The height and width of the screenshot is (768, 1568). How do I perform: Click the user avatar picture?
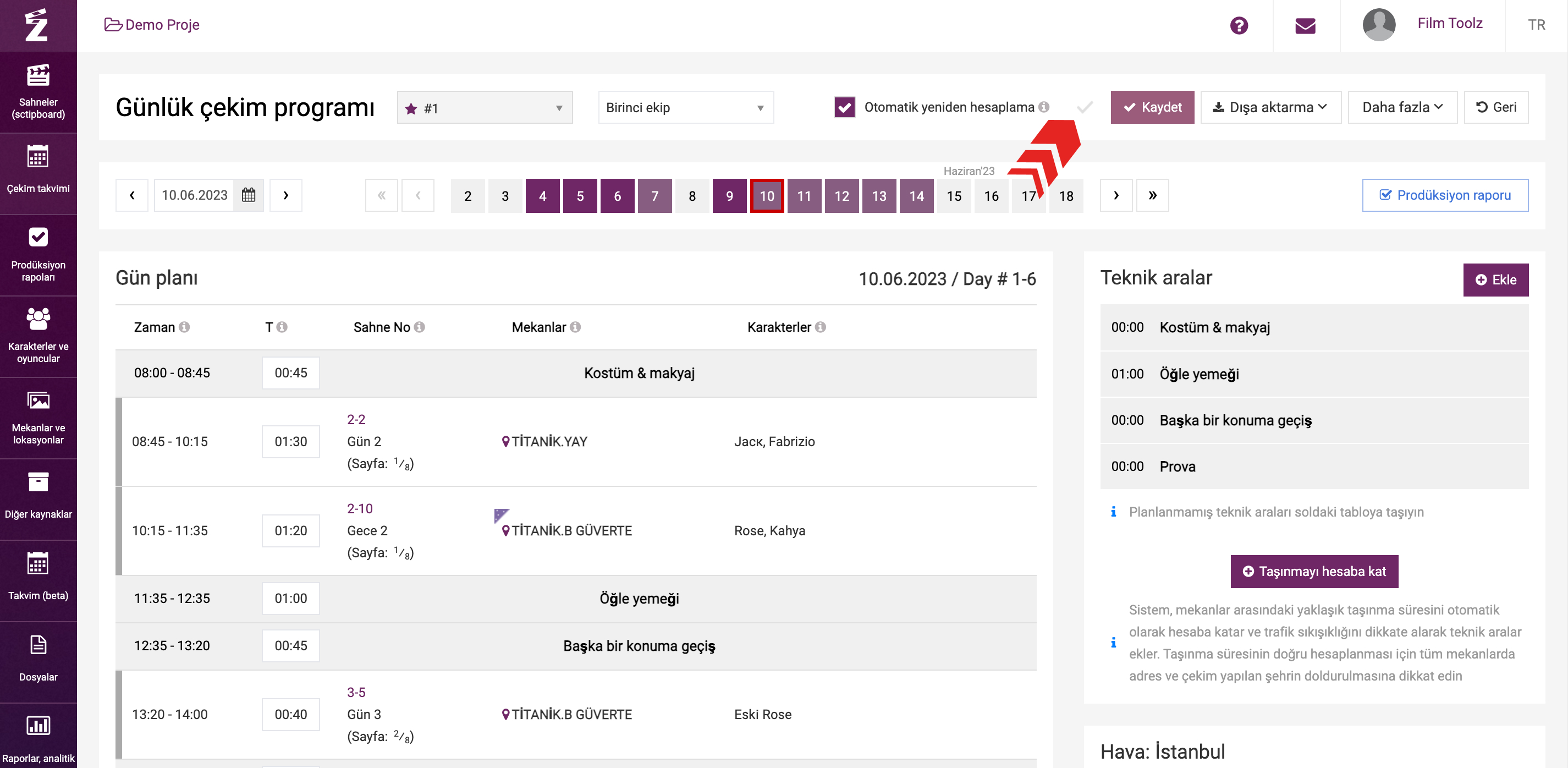(x=1379, y=25)
